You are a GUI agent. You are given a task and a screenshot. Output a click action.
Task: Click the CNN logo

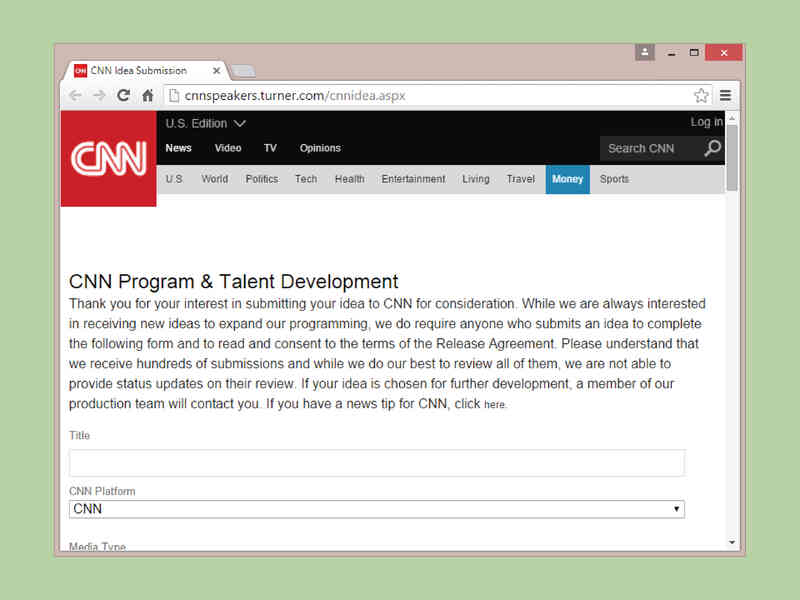pyautogui.click(x=108, y=159)
